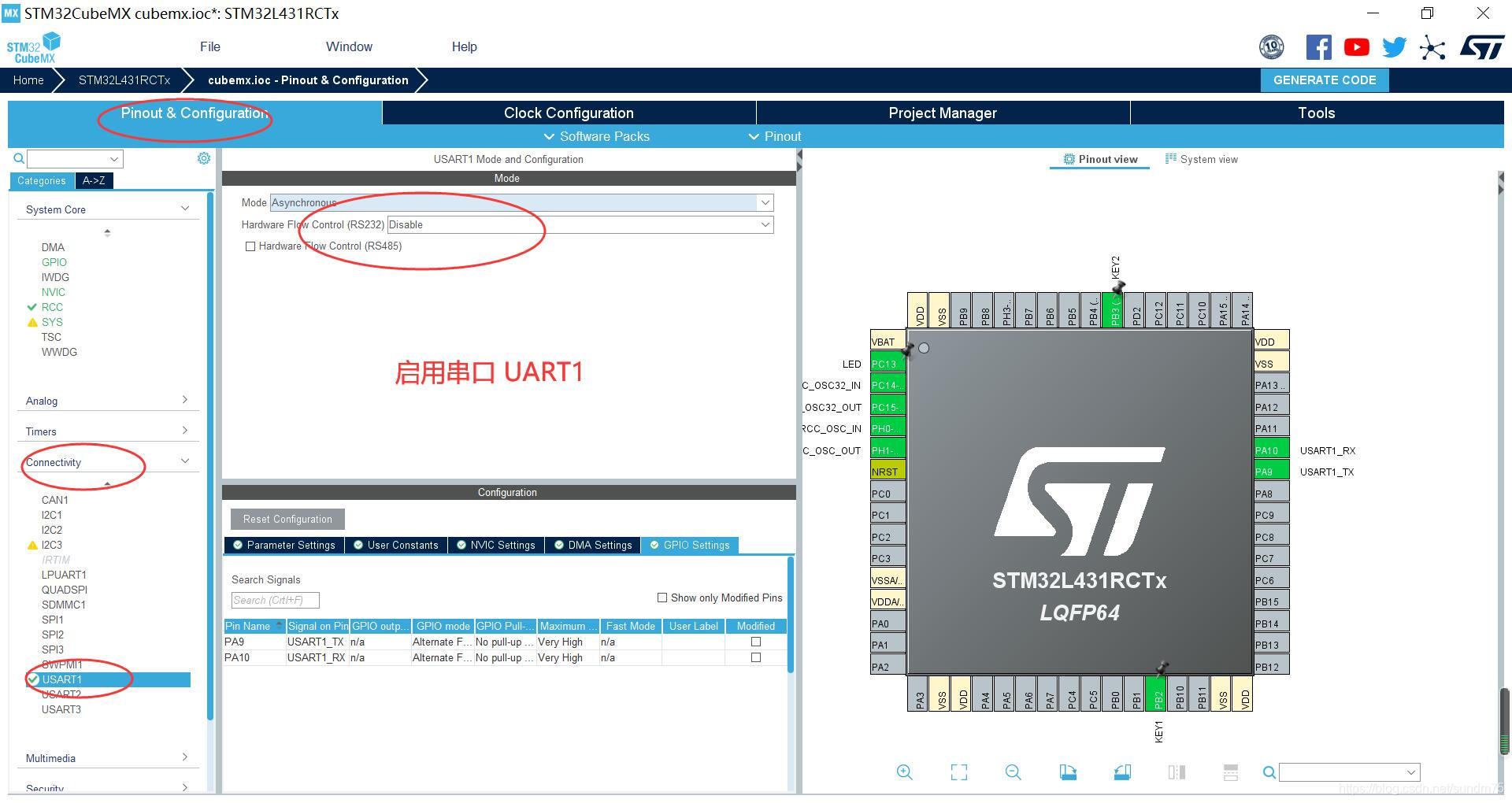Screen dimensions: 1512x803
Task: Click the 10 years anniversary badge icon
Action: coord(1272,47)
